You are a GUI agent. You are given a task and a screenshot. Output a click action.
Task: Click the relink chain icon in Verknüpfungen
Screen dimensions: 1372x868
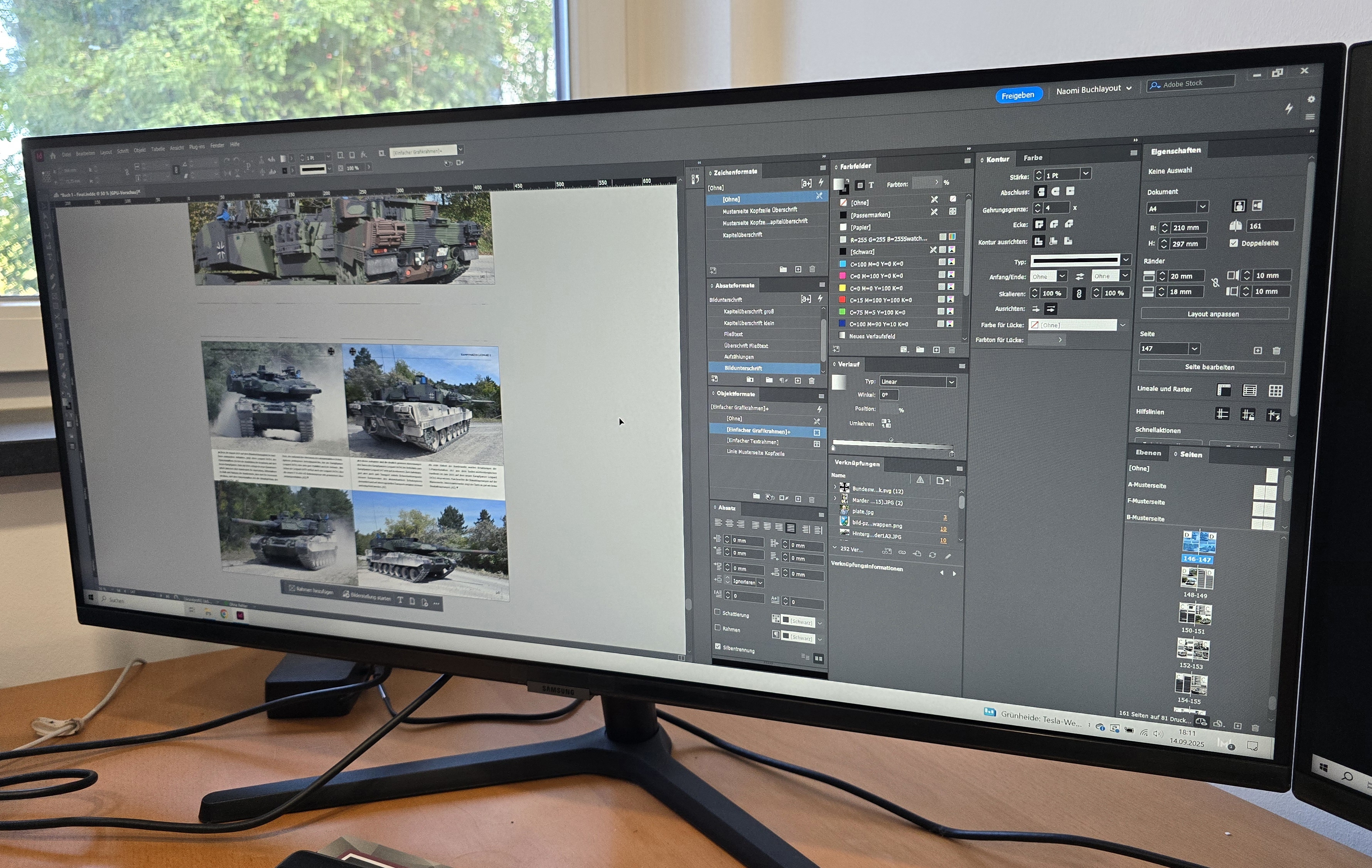point(902,552)
